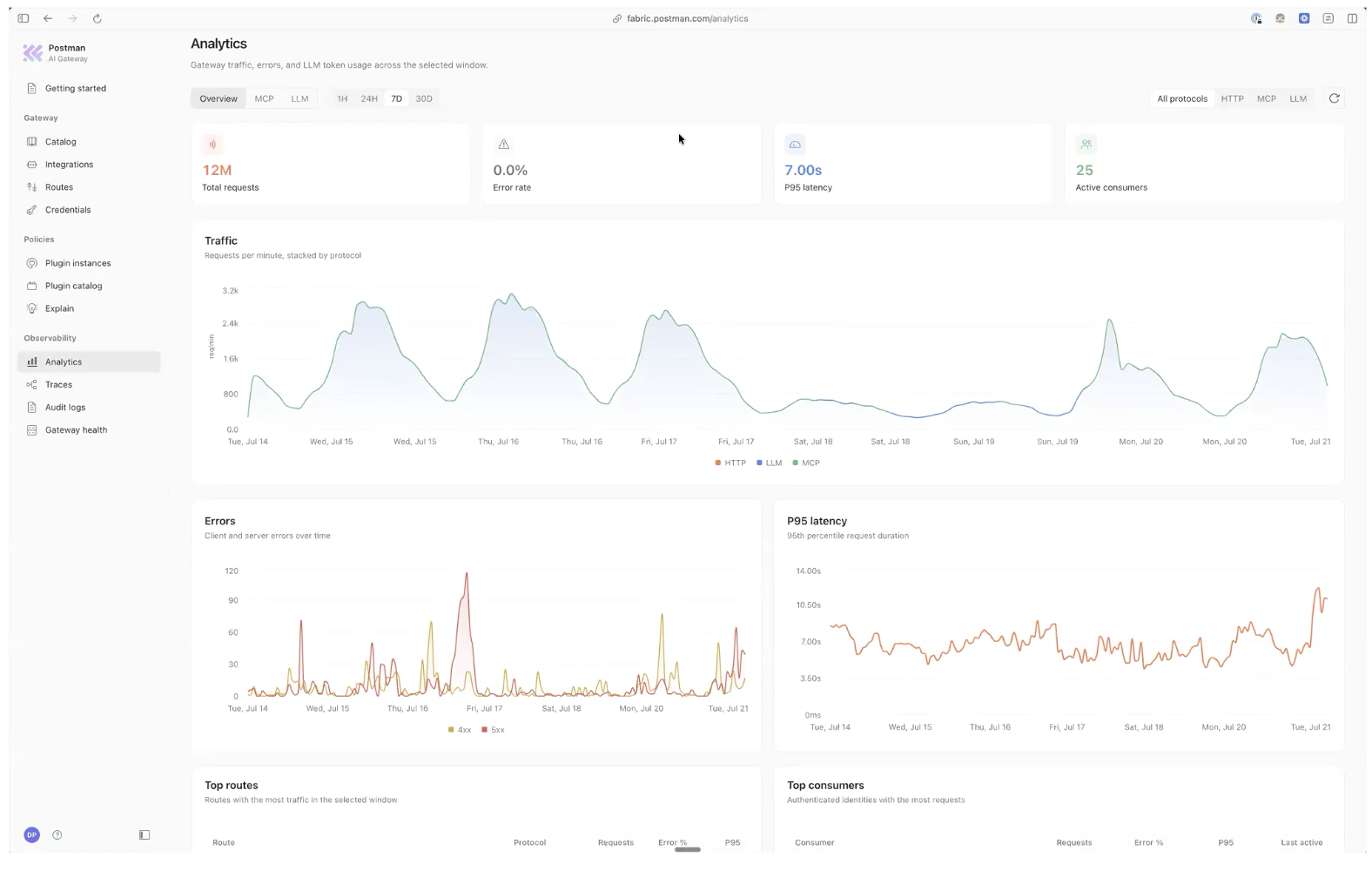1372x871 pixels.
Task: Toggle 5xx series in Errors legend
Action: 493,729
